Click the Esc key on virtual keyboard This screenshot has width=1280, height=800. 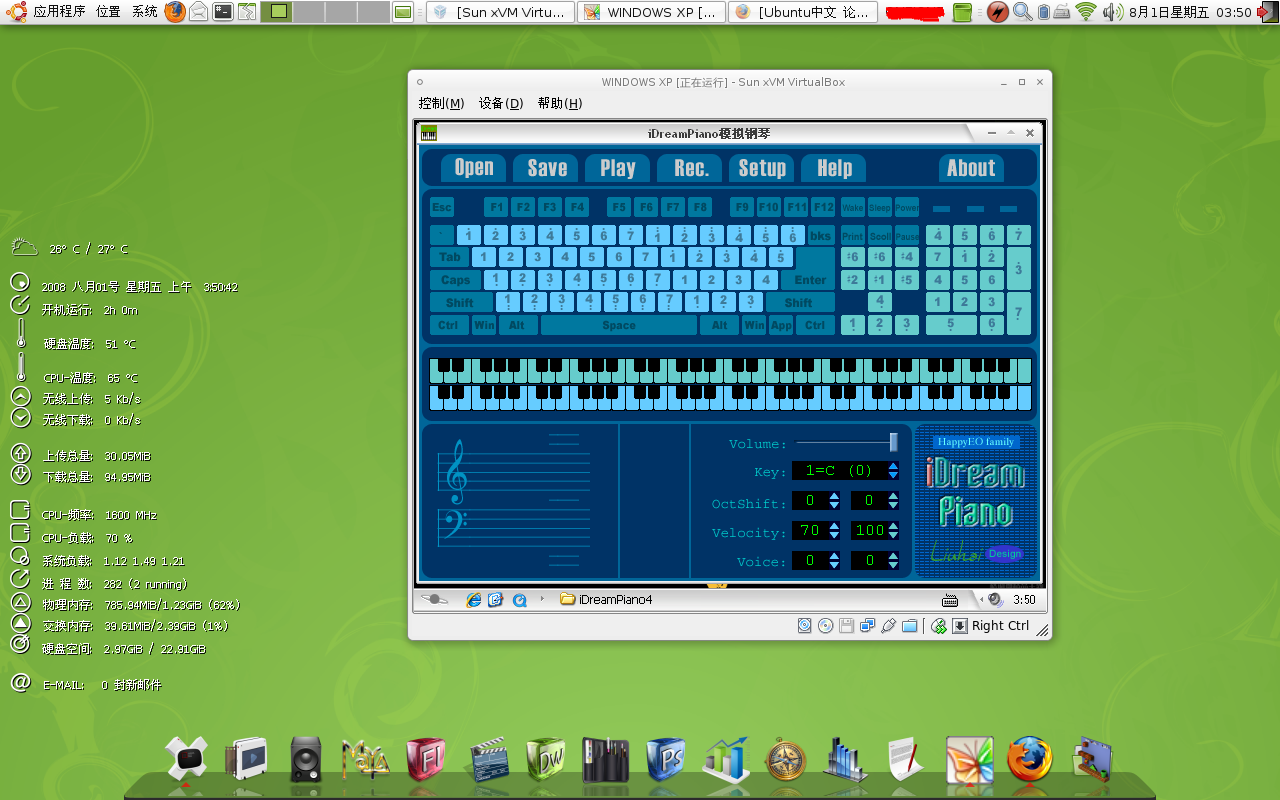(x=442, y=207)
